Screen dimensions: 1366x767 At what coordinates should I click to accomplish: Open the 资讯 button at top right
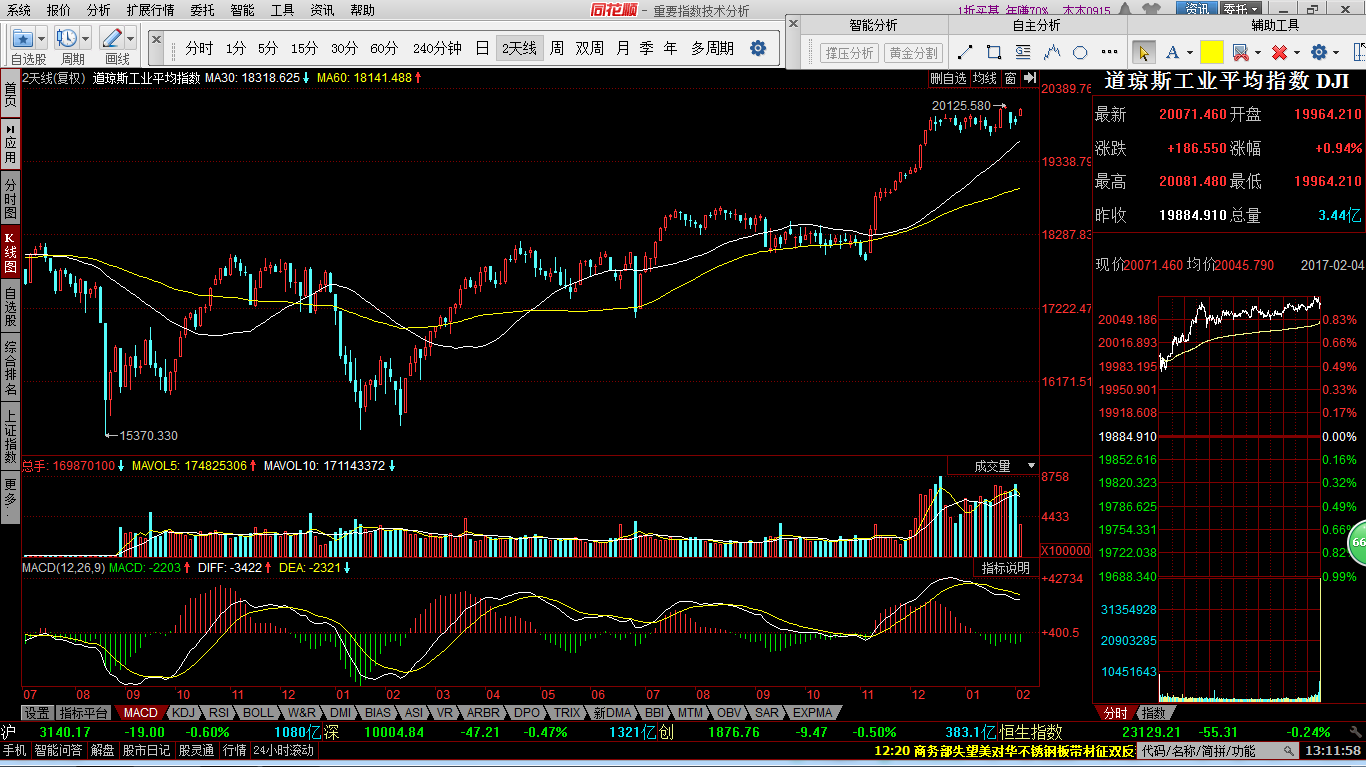pos(1197,9)
